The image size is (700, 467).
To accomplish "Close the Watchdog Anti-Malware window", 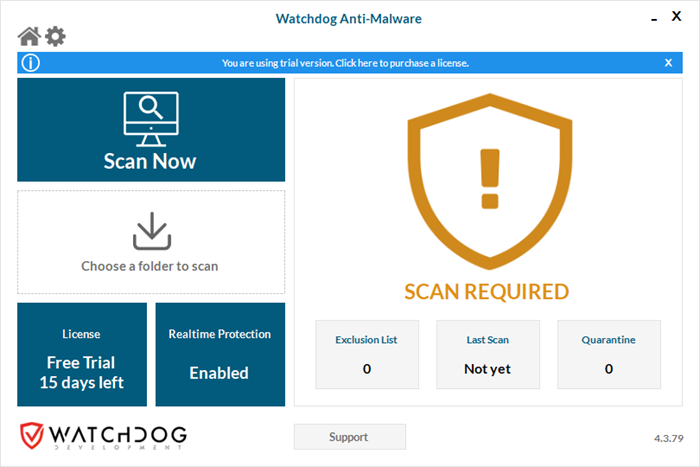I will 676,17.
